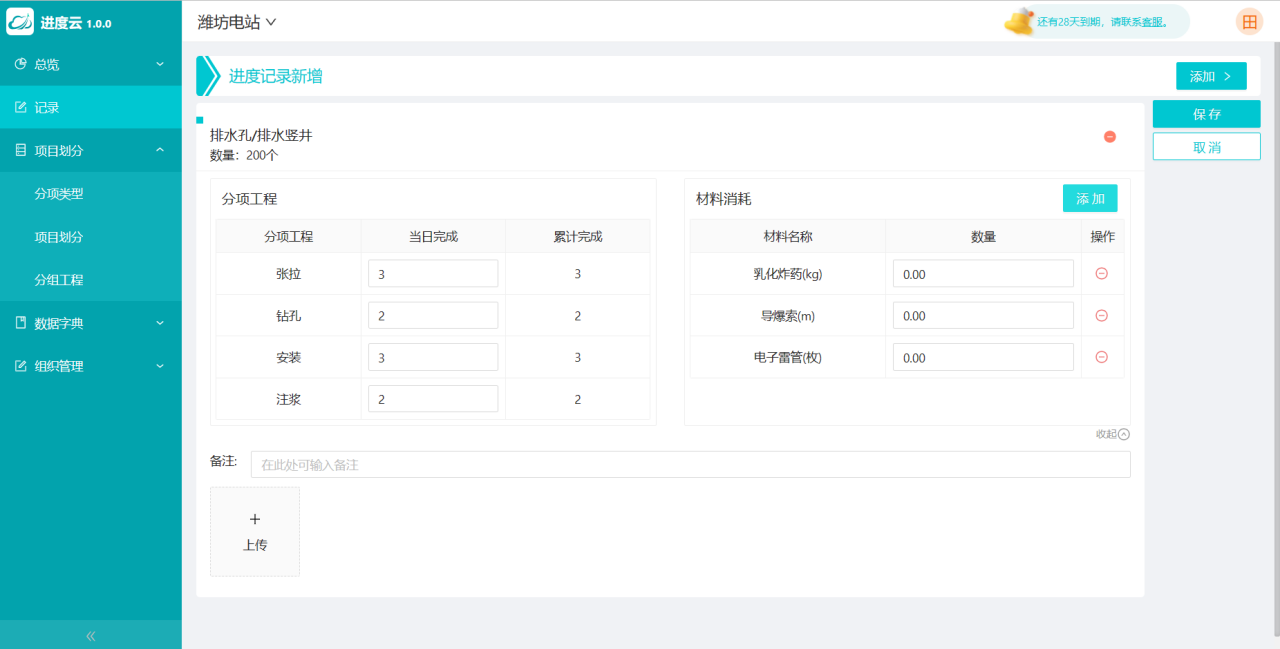This screenshot has width=1280, height=649.
Task: Delete the 电子雷管(枚) material row
Action: tap(1101, 357)
